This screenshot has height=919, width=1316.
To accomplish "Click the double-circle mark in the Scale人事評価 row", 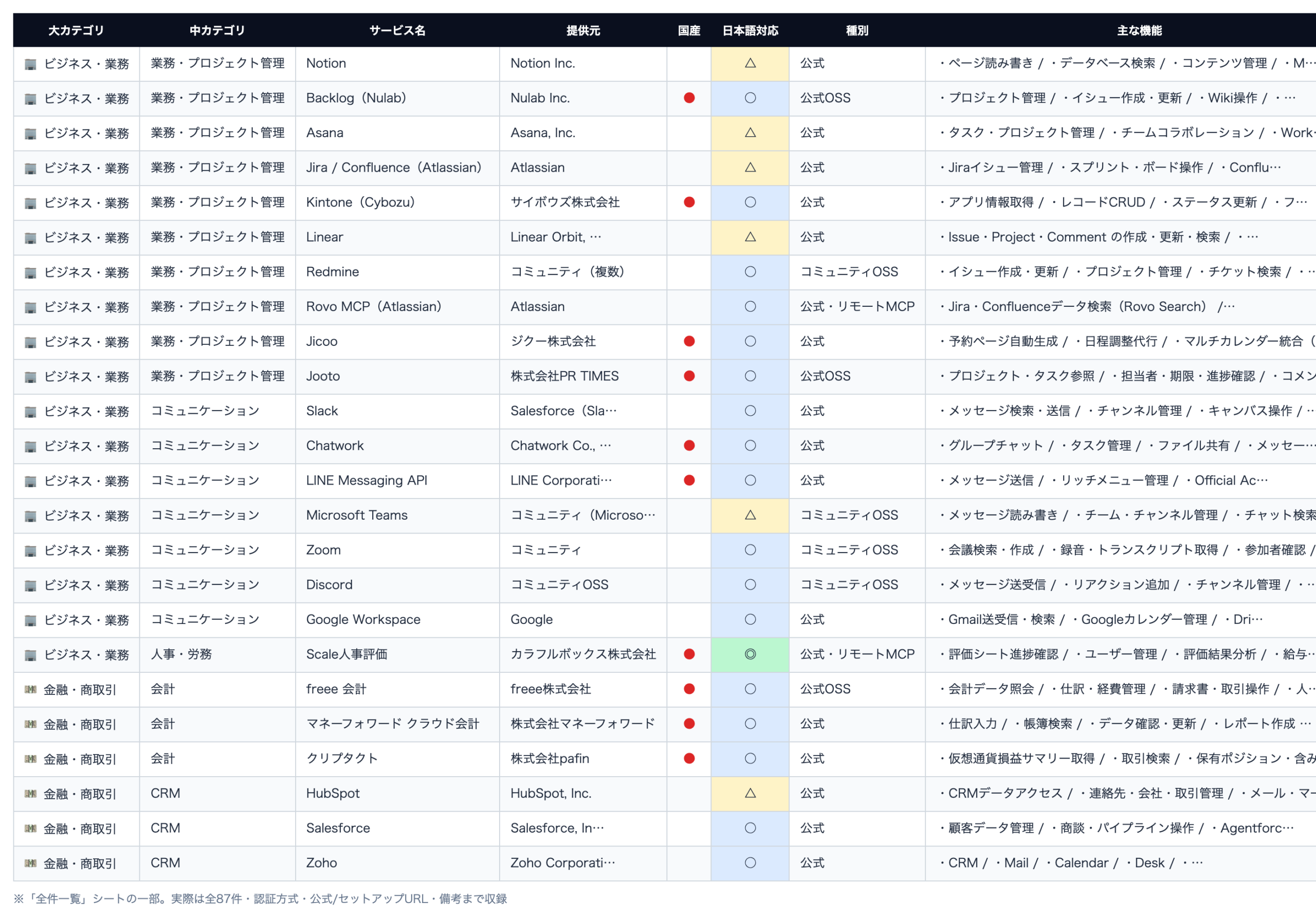I will point(750,654).
